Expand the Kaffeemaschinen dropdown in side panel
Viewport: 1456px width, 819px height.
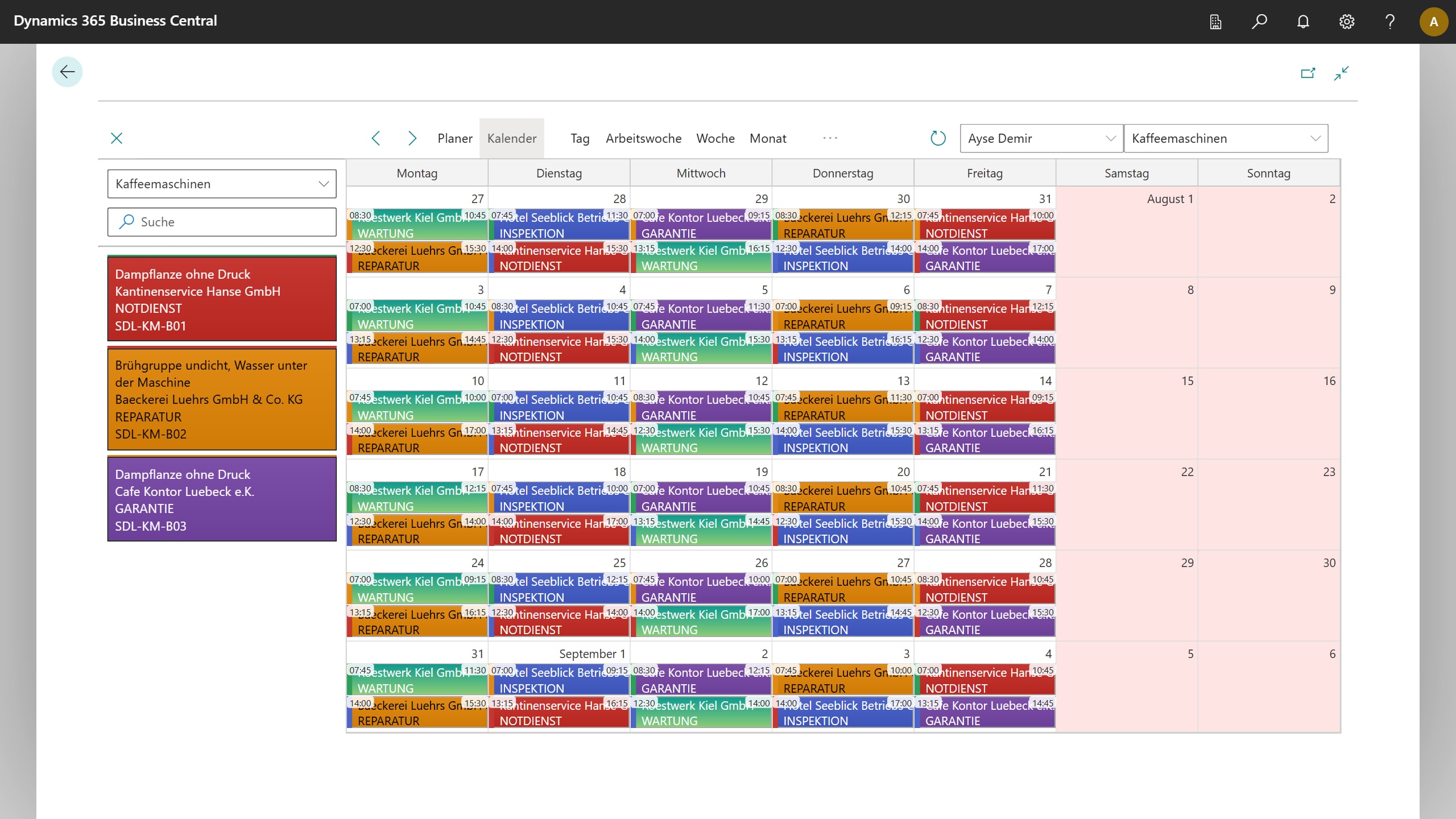pos(222,184)
